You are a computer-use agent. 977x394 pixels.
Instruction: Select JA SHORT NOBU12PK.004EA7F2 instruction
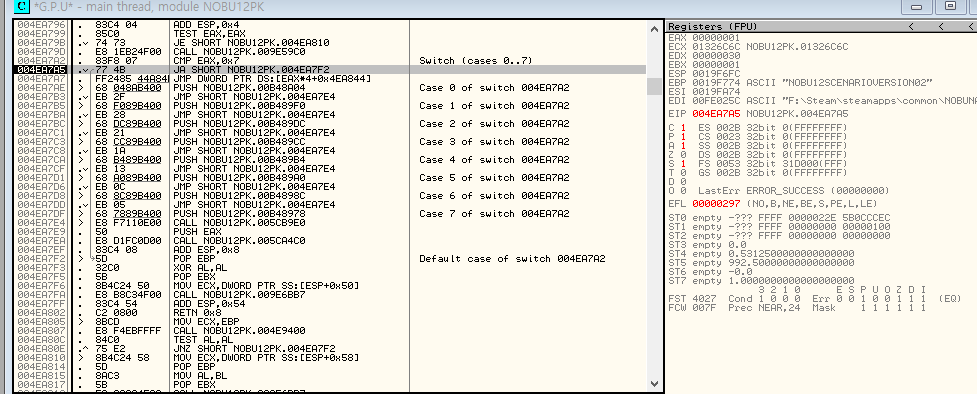click(x=252, y=70)
